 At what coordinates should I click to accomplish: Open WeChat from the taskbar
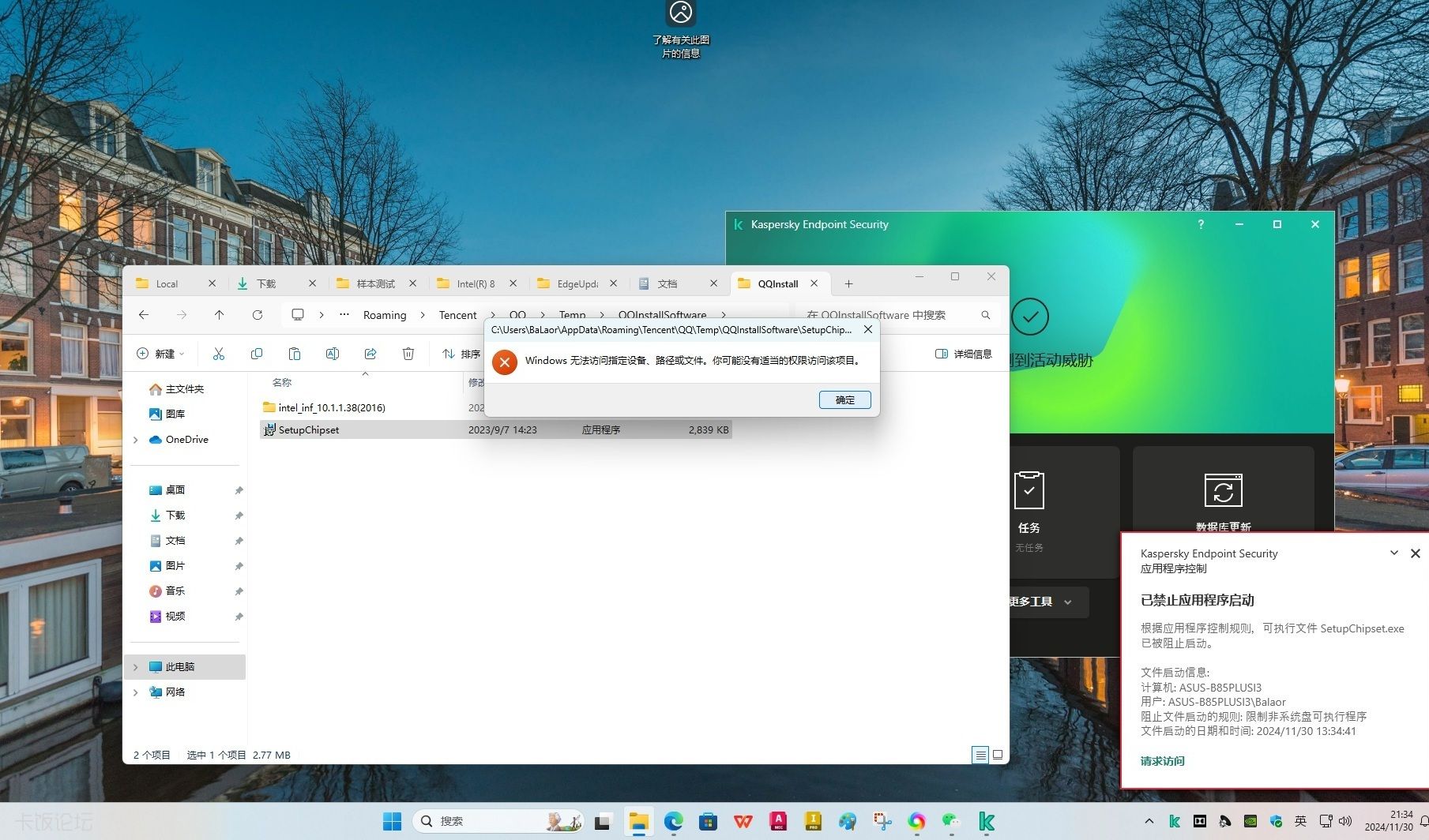point(951,821)
